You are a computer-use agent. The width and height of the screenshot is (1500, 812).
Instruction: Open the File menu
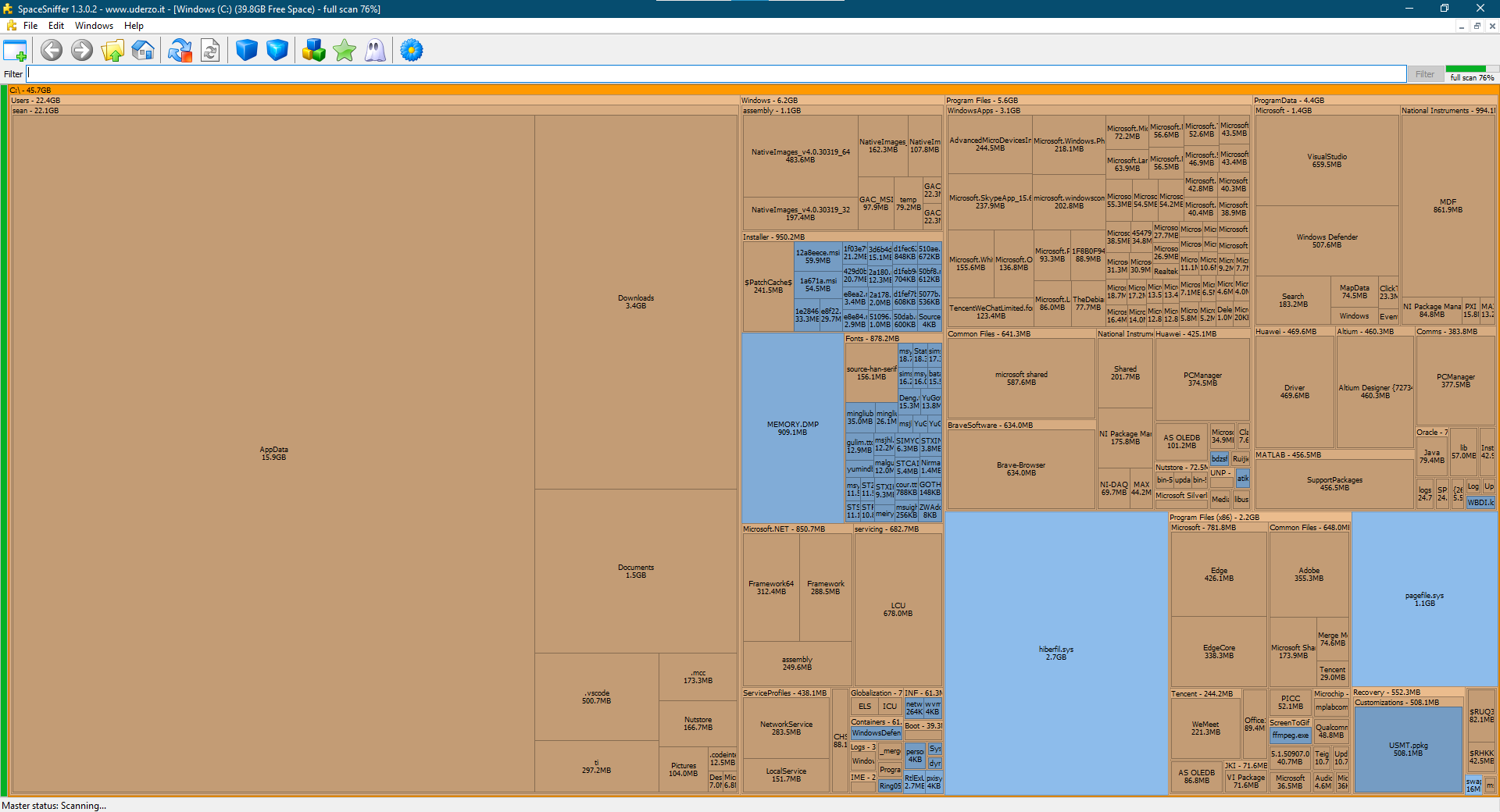[x=30, y=26]
